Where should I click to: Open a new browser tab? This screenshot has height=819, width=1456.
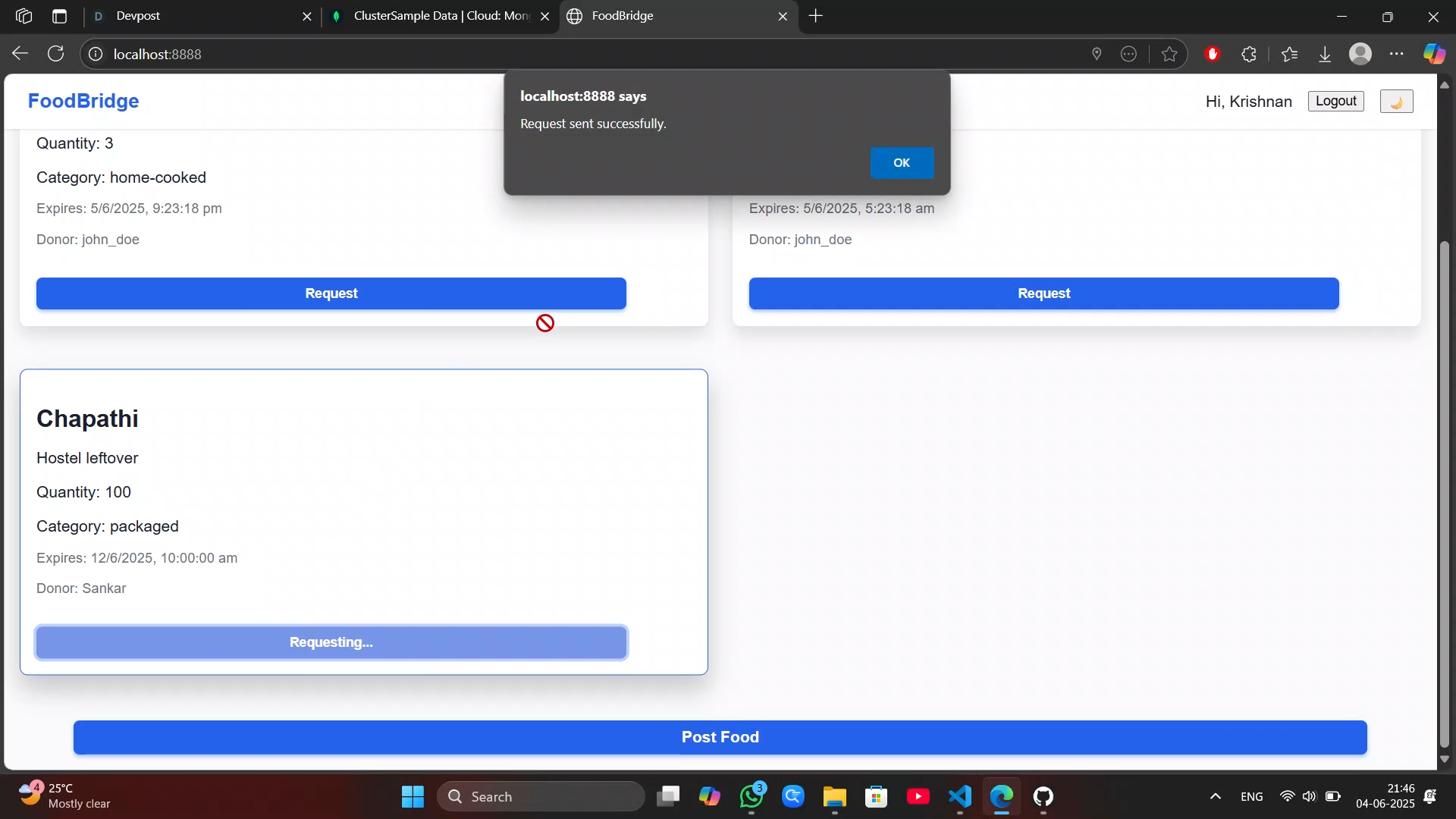click(x=816, y=16)
